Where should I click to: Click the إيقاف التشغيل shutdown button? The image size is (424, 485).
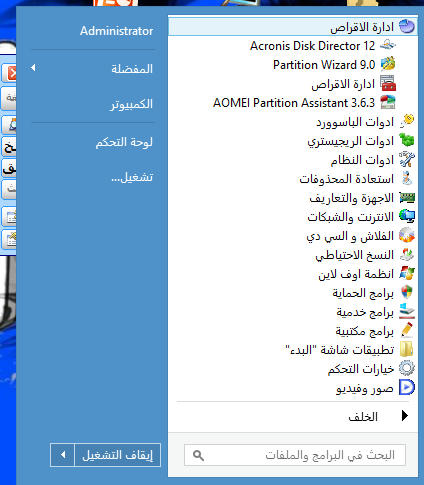click(x=117, y=455)
